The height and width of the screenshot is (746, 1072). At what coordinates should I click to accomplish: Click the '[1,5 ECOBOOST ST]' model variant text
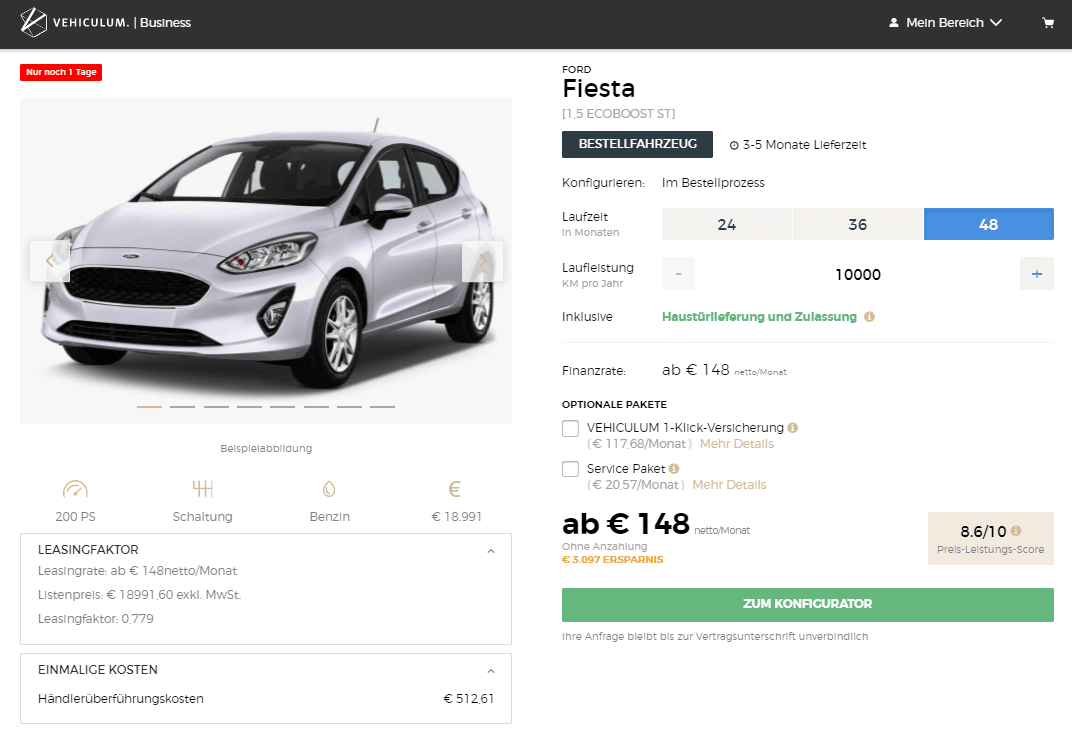click(619, 114)
